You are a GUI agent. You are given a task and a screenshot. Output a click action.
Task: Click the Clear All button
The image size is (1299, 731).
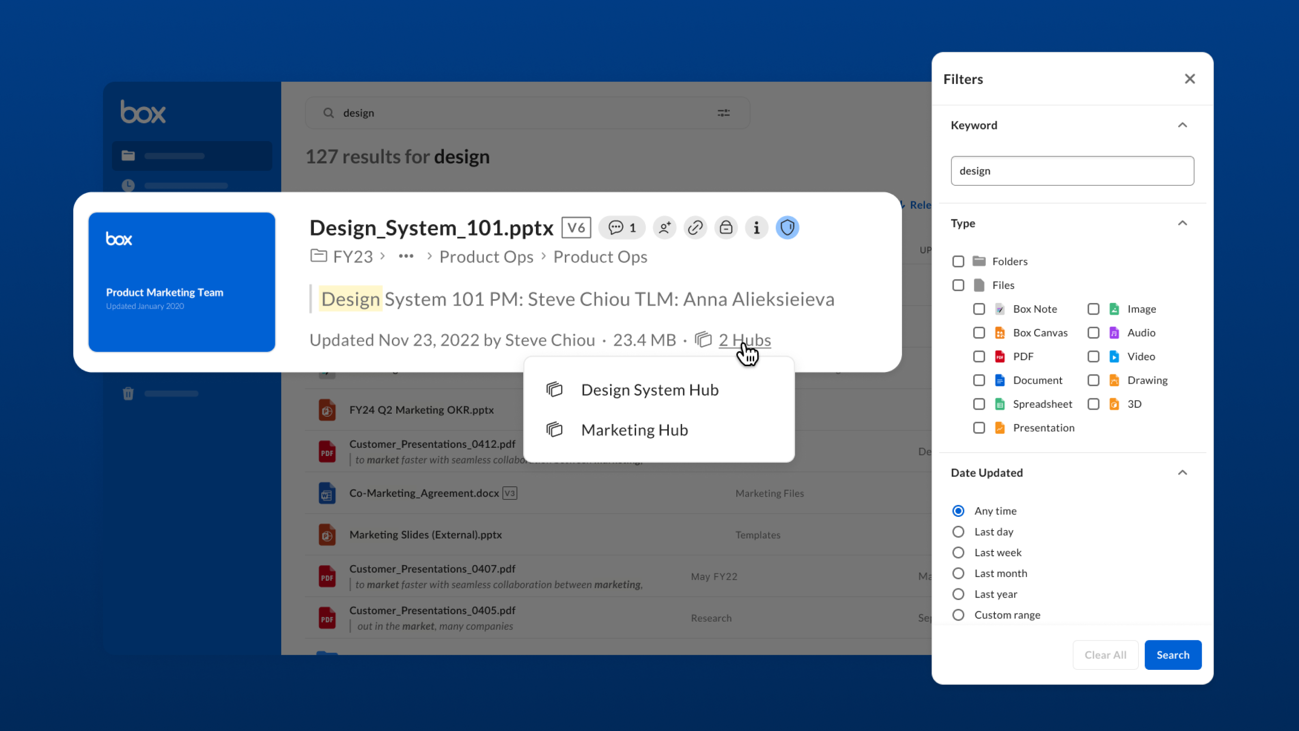coord(1105,655)
